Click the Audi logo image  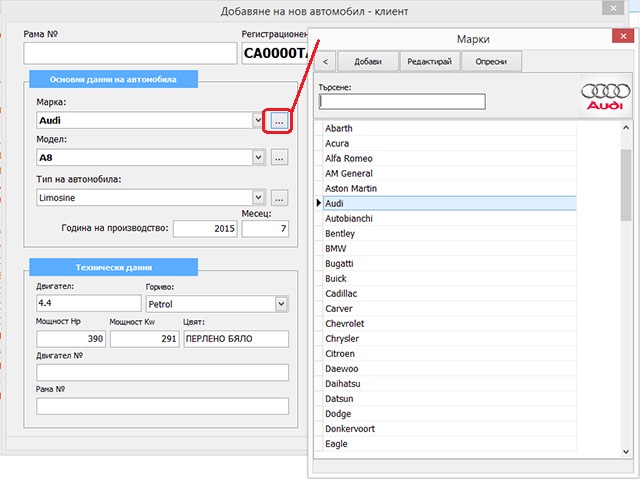[605, 97]
